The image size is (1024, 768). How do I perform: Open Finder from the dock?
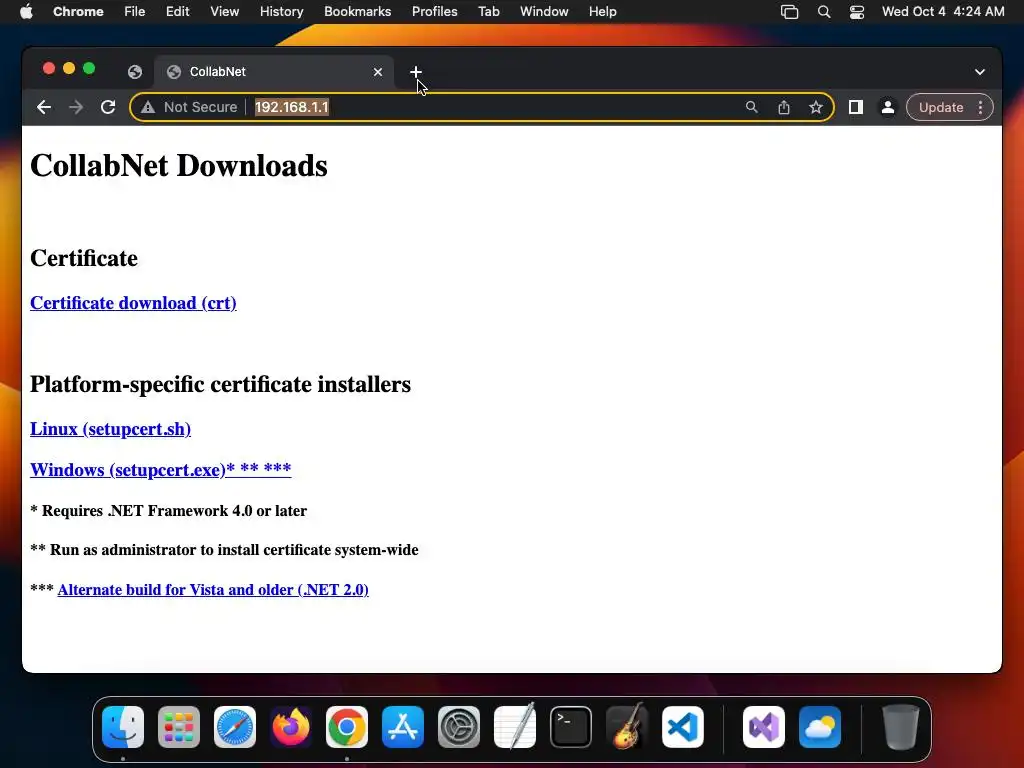[123, 727]
